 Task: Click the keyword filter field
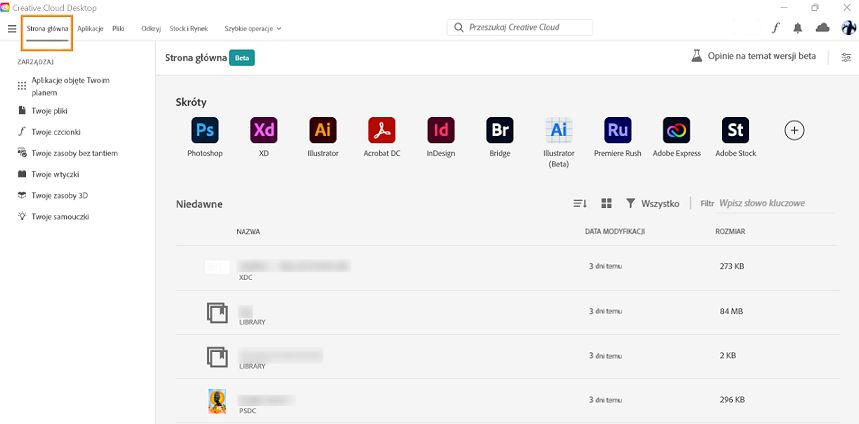coord(776,203)
